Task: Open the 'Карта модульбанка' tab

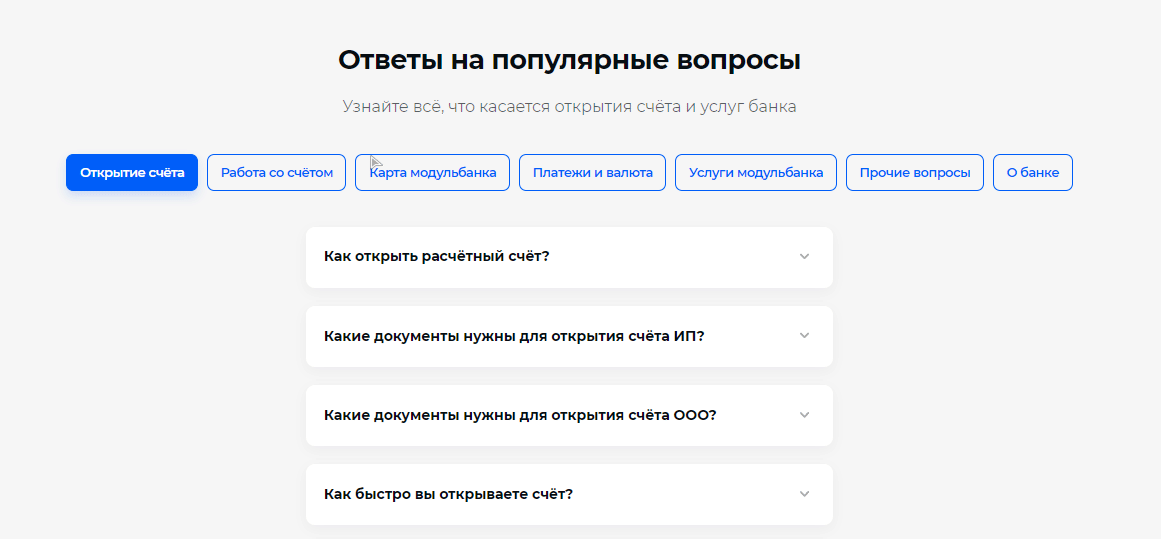Action: [433, 173]
